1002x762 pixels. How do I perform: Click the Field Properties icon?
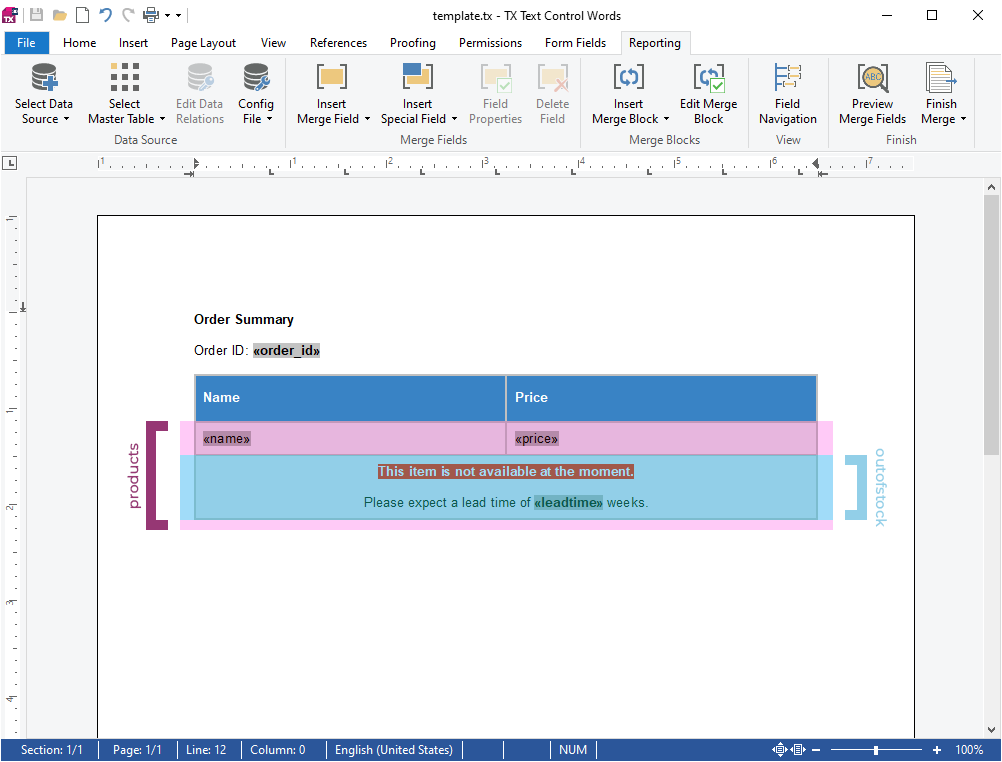(x=495, y=78)
